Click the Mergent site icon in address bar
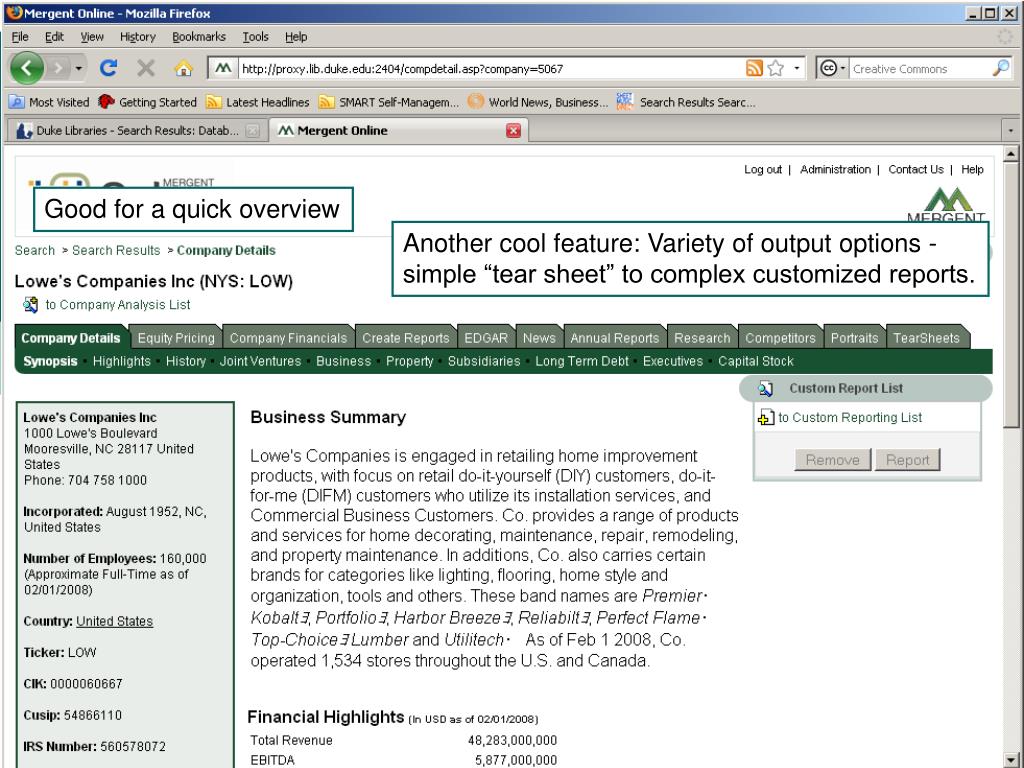Image resolution: width=1024 pixels, height=768 pixels. point(223,68)
